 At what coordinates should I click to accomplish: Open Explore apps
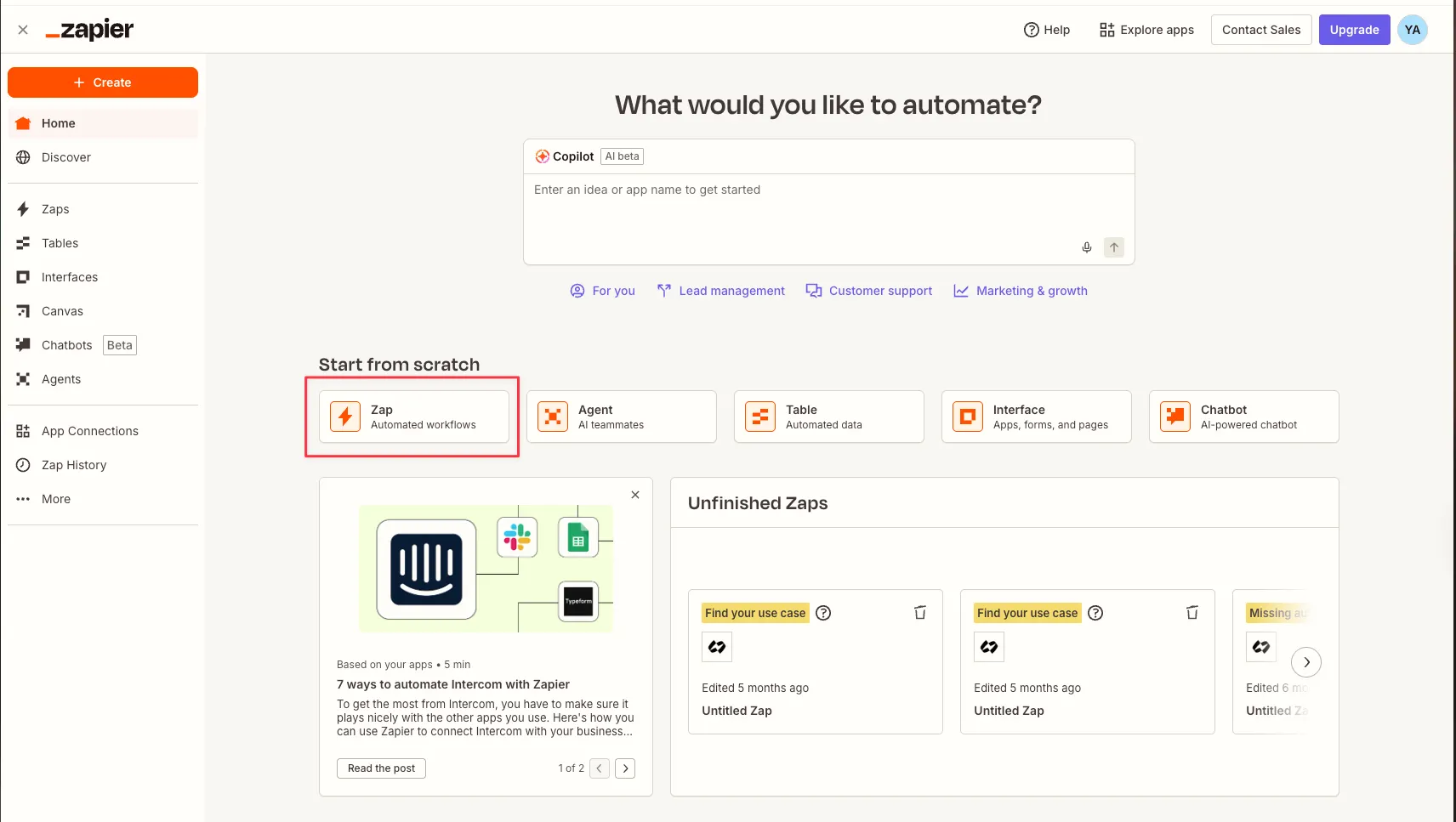1146,30
